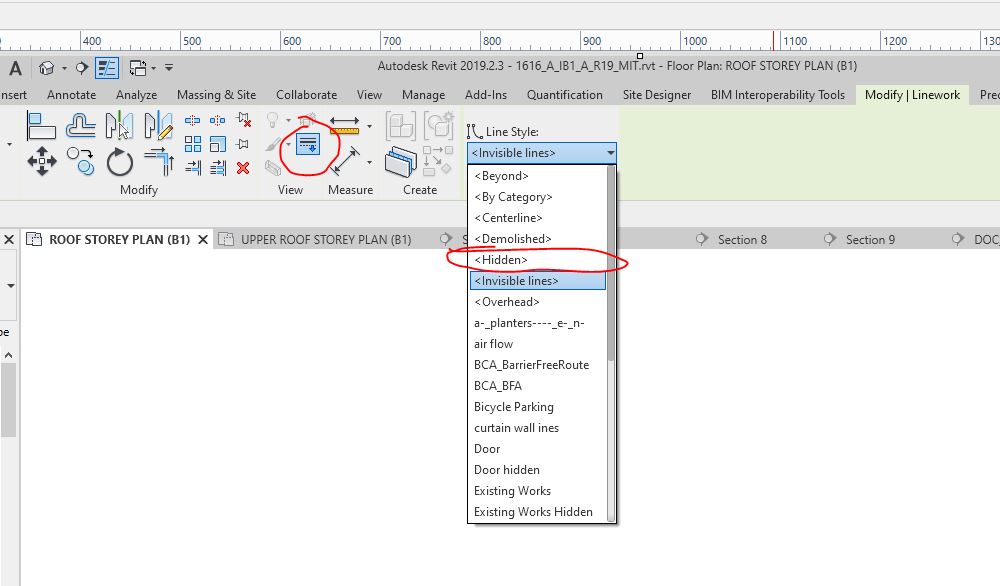Expand the Measure panel dropdown arrow
This screenshot has width=1000, height=586.
tap(369, 126)
